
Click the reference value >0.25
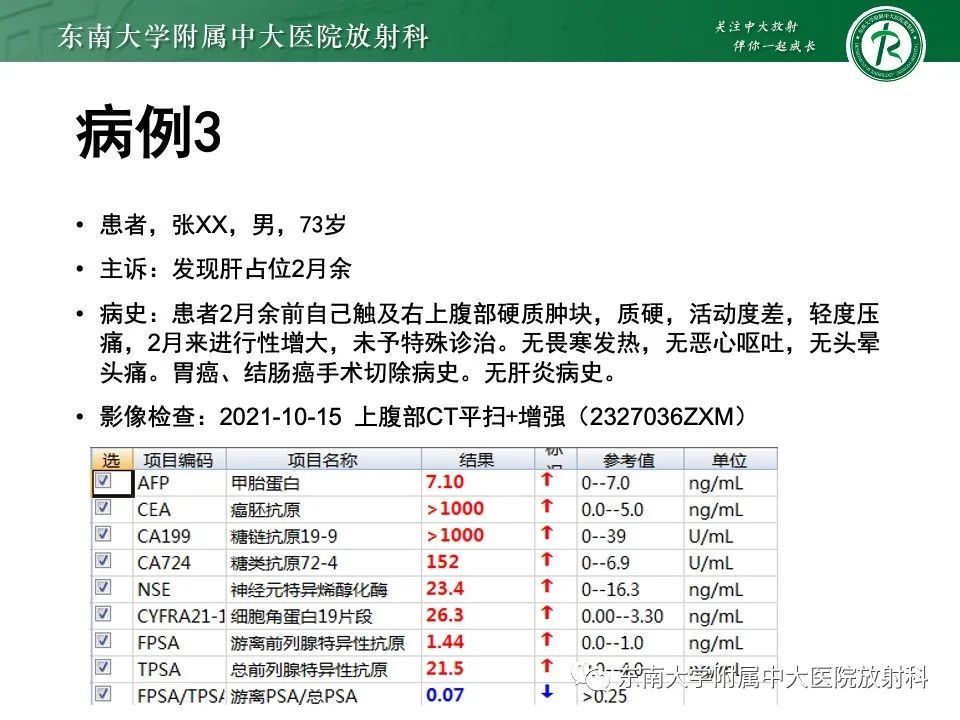click(604, 697)
